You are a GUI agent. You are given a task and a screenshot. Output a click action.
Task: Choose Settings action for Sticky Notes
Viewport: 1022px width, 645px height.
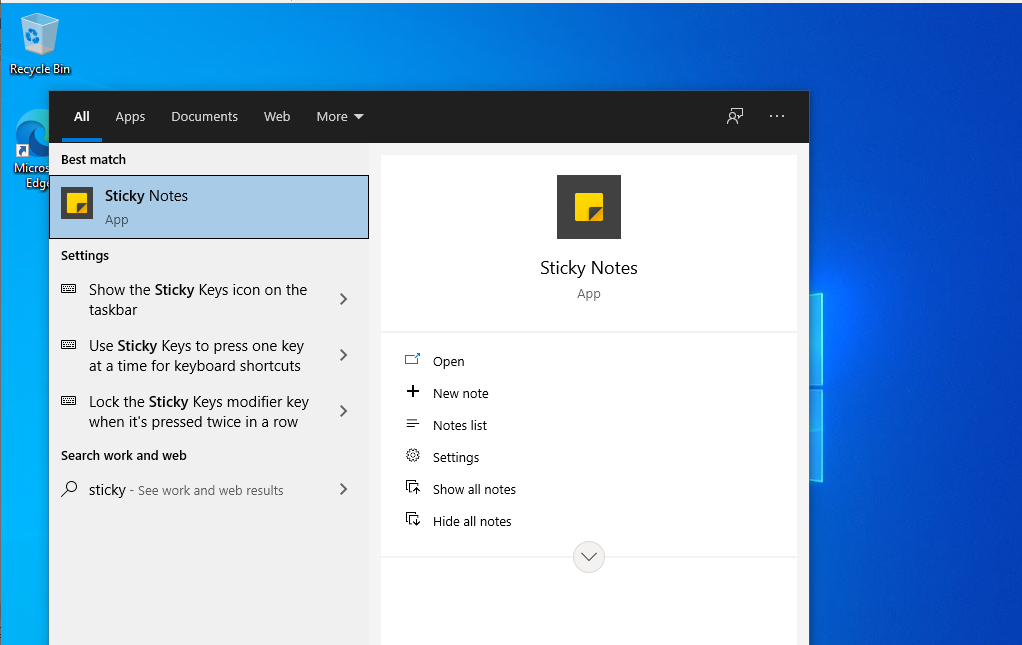click(x=456, y=457)
